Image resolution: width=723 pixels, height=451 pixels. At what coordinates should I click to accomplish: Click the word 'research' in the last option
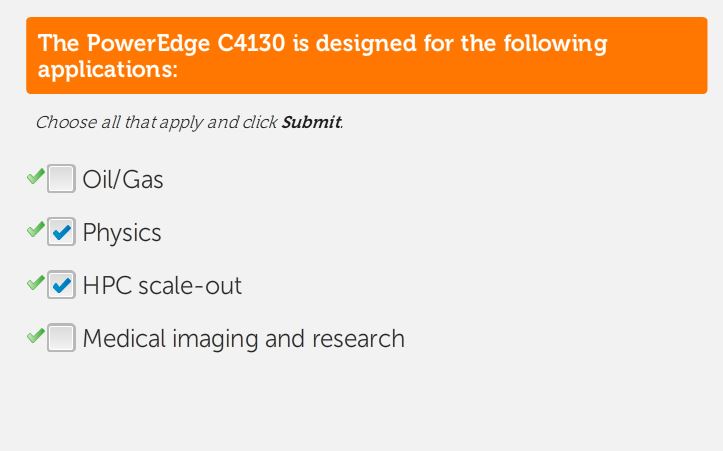(x=358, y=339)
